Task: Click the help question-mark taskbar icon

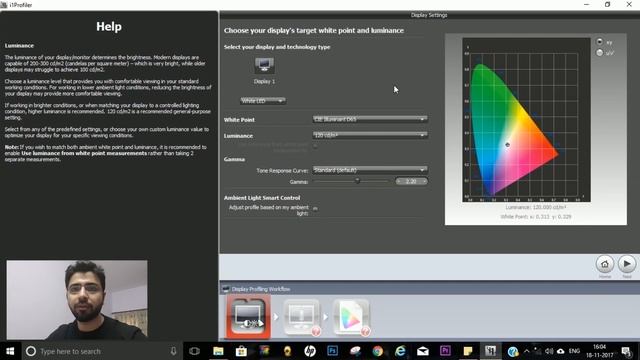Action: [x=513, y=351]
